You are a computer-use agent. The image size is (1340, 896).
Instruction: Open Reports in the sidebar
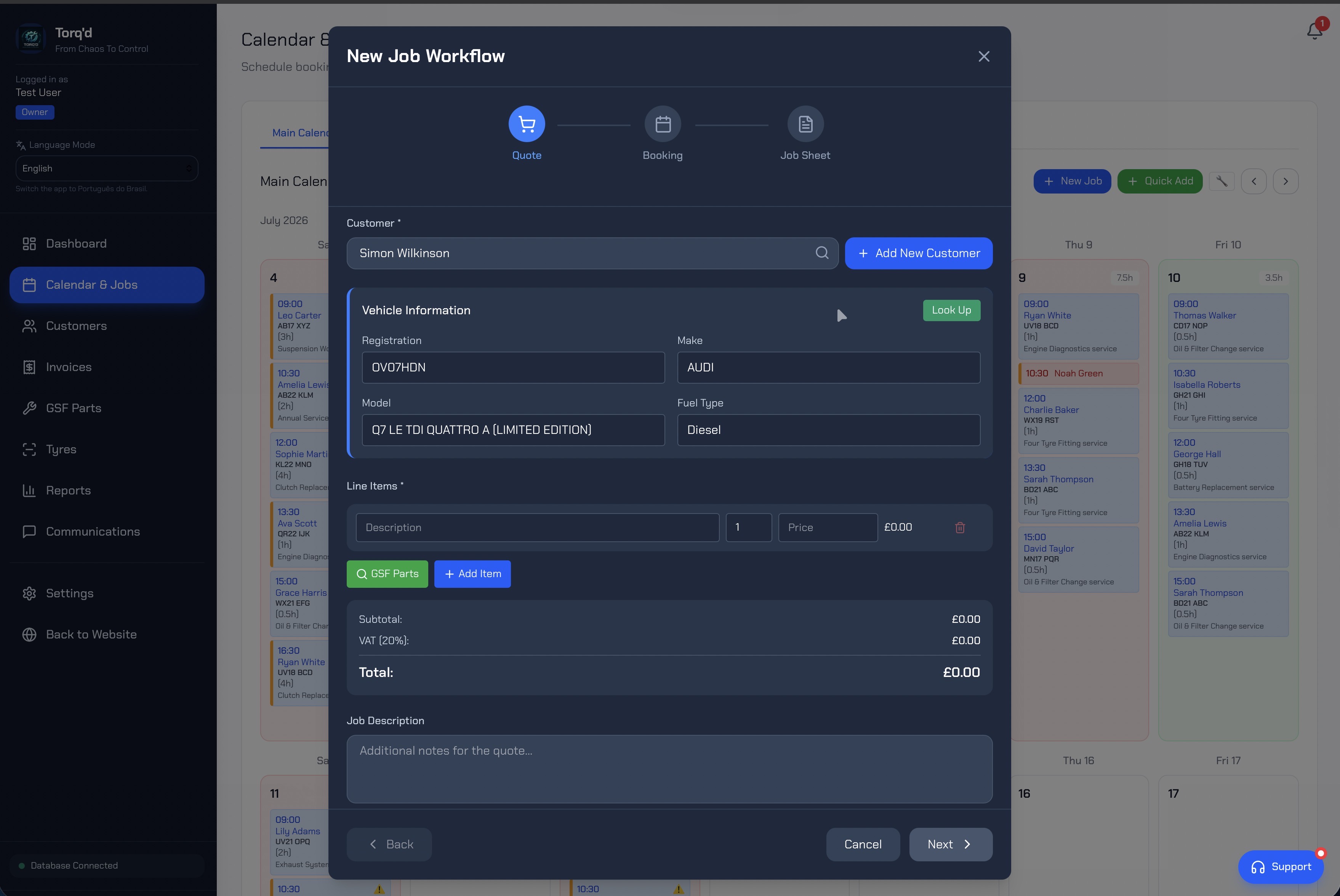pyautogui.click(x=107, y=491)
